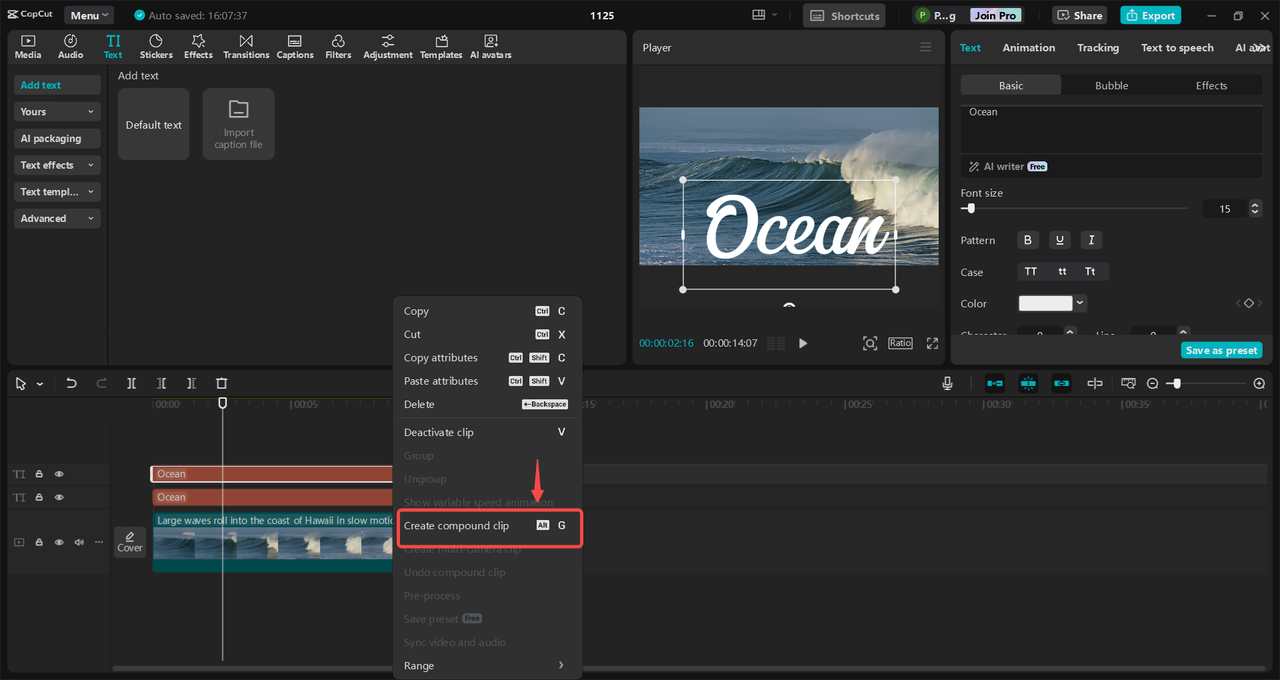Toggle italic text pattern
This screenshot has height=680, width=1280.
tap(1091, 240)
